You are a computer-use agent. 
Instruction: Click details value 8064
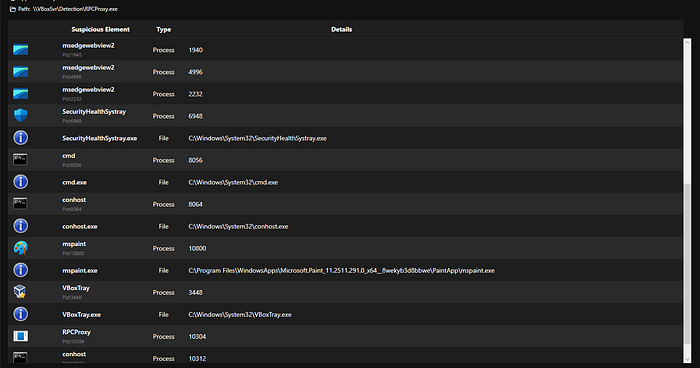tap(196, 205)
